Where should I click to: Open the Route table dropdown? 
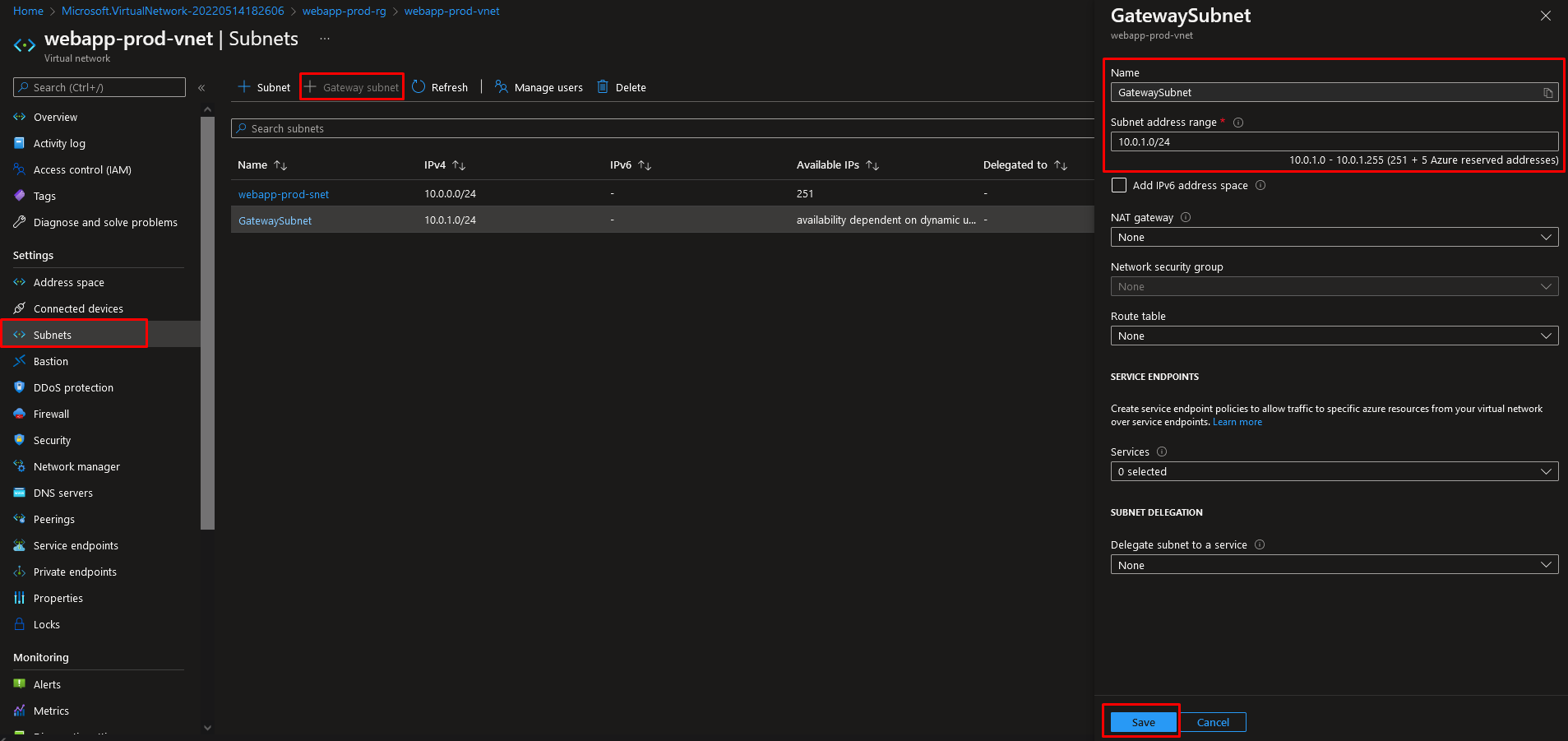click(x=1334, y=336)
